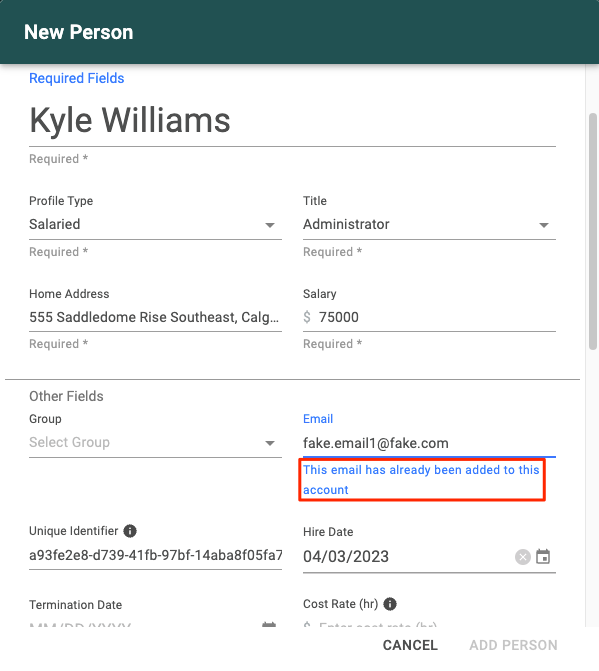Click the Home Address input field
Image resolution: width=599 pixels, height=671 pixels.
(x=155, y=318)
